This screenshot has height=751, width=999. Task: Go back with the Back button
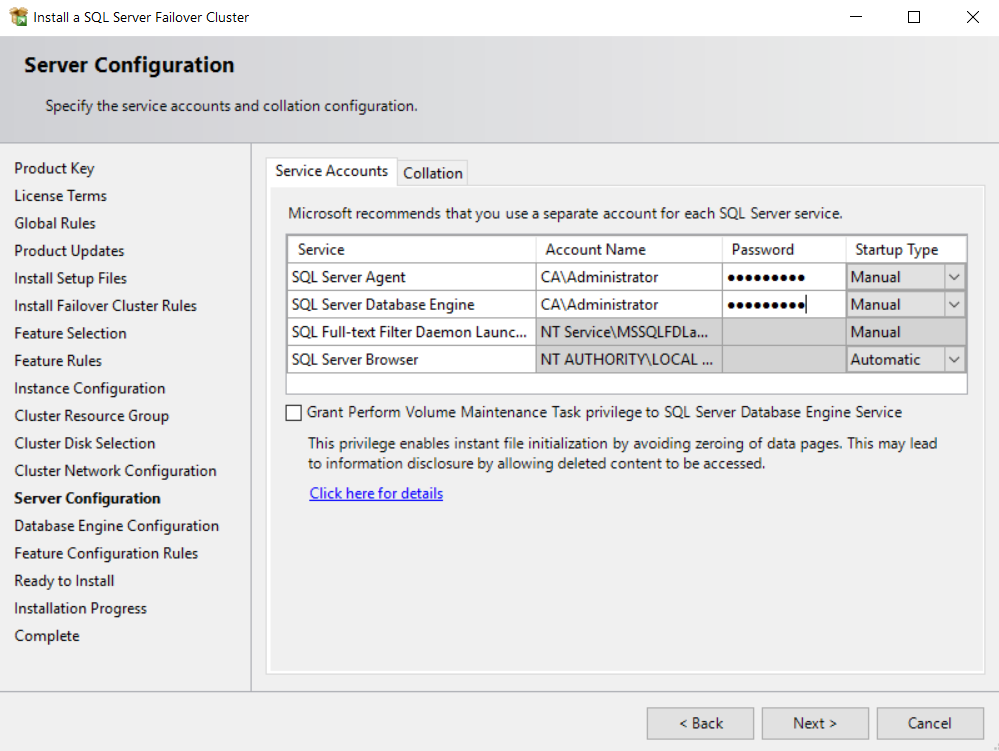click(700, 723)
